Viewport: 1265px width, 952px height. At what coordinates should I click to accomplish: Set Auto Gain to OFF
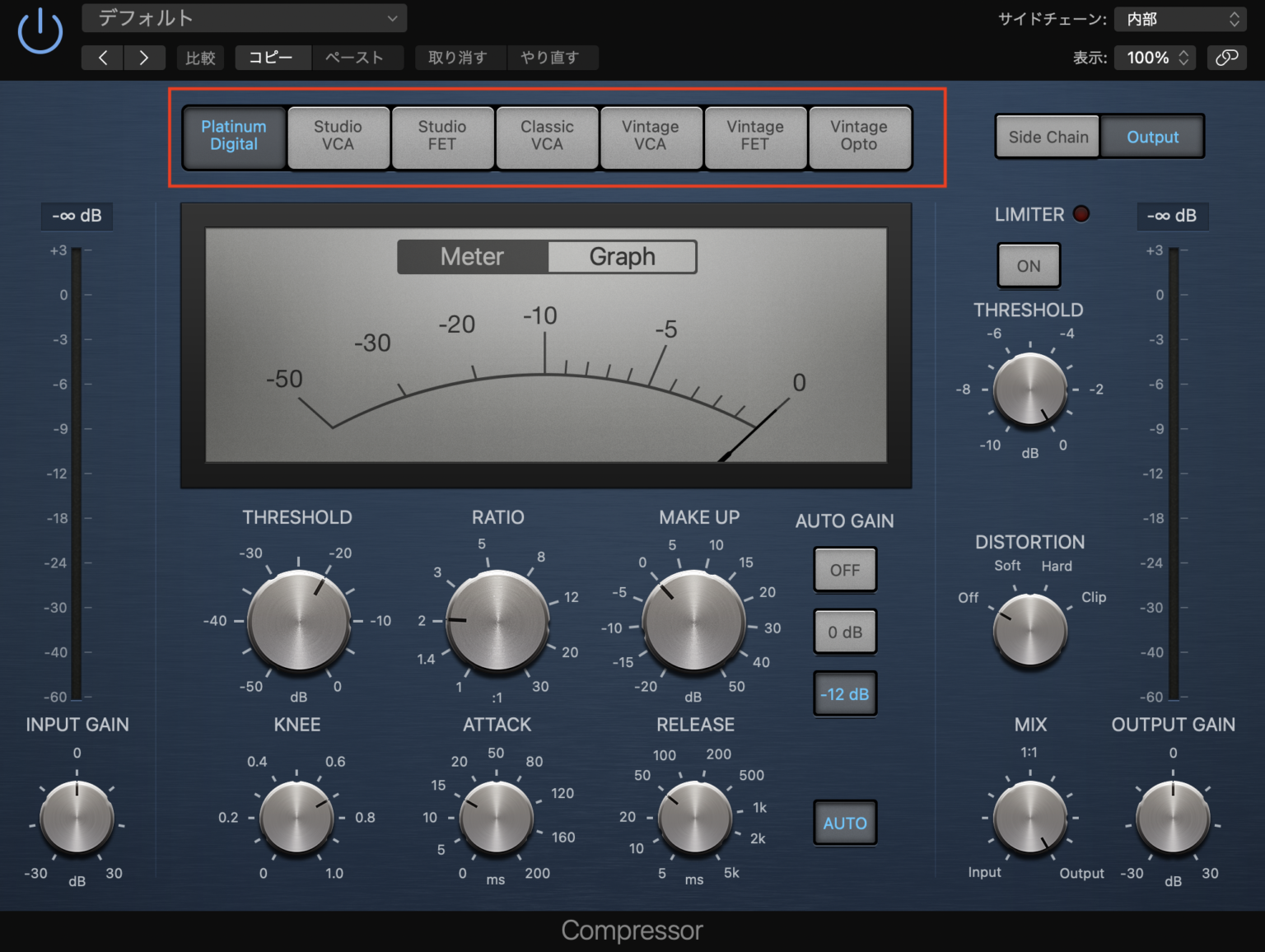(844, 569)
